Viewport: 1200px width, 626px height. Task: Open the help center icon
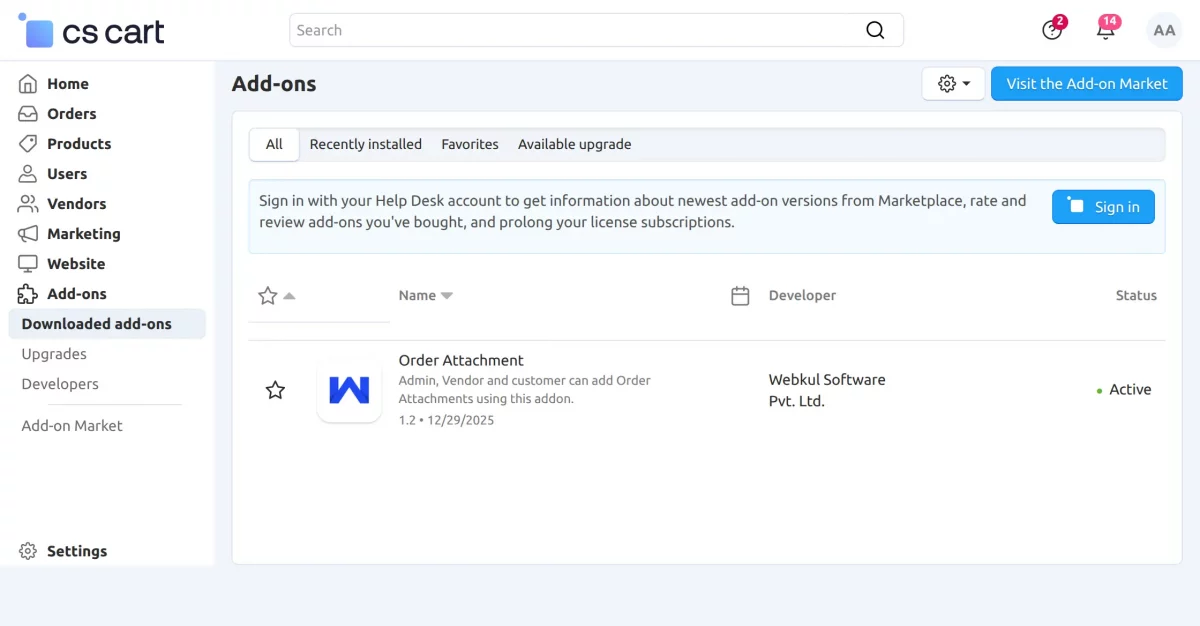(x=1052, y=30)
